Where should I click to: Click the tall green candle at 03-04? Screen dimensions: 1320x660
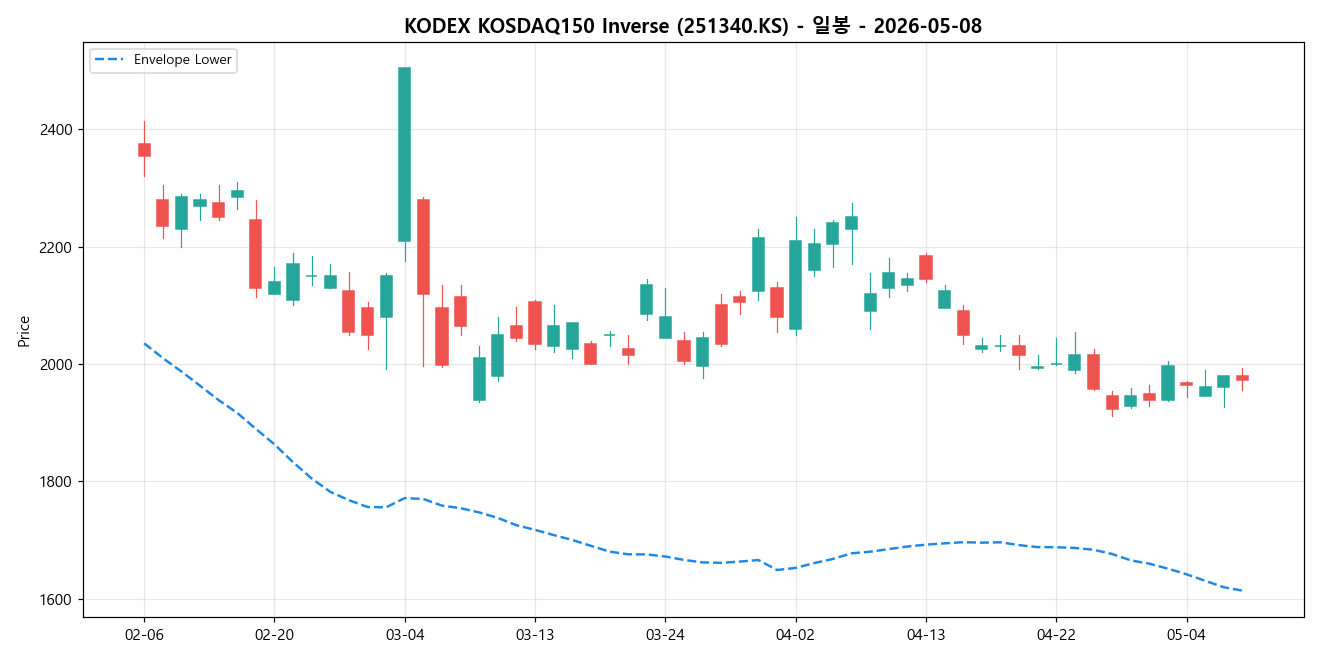click(x=404, y=154)
